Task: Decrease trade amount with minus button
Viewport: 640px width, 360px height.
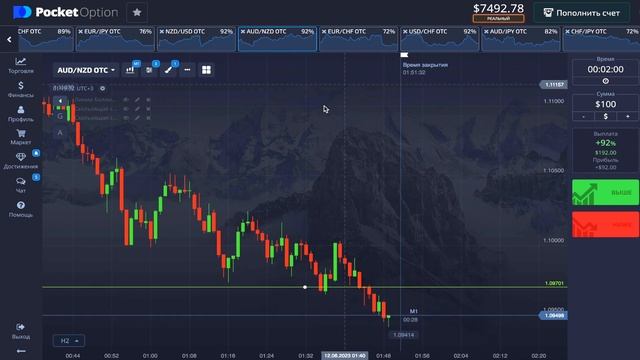Action: [584, 116]
